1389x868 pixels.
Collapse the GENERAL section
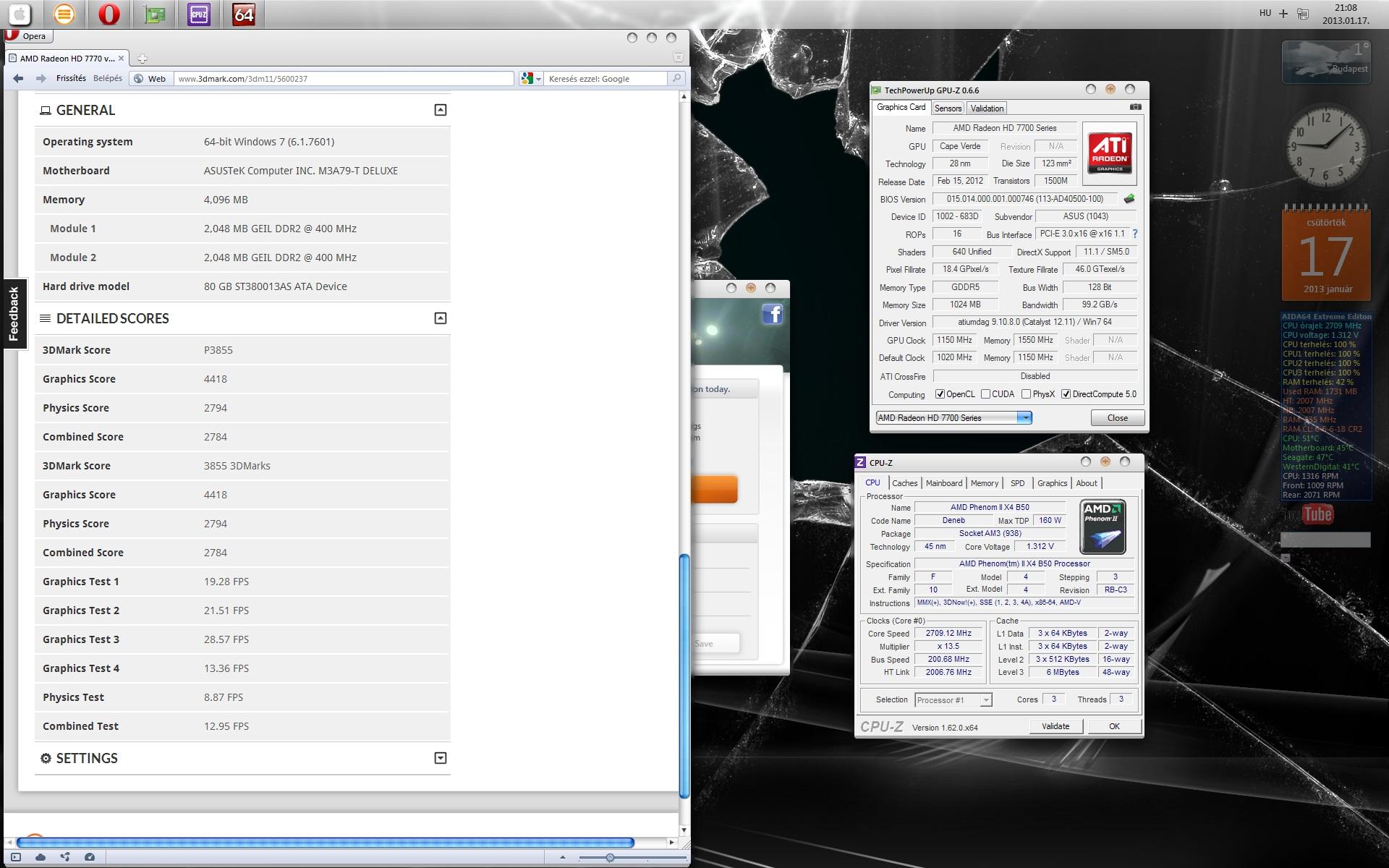pos(440,110)
